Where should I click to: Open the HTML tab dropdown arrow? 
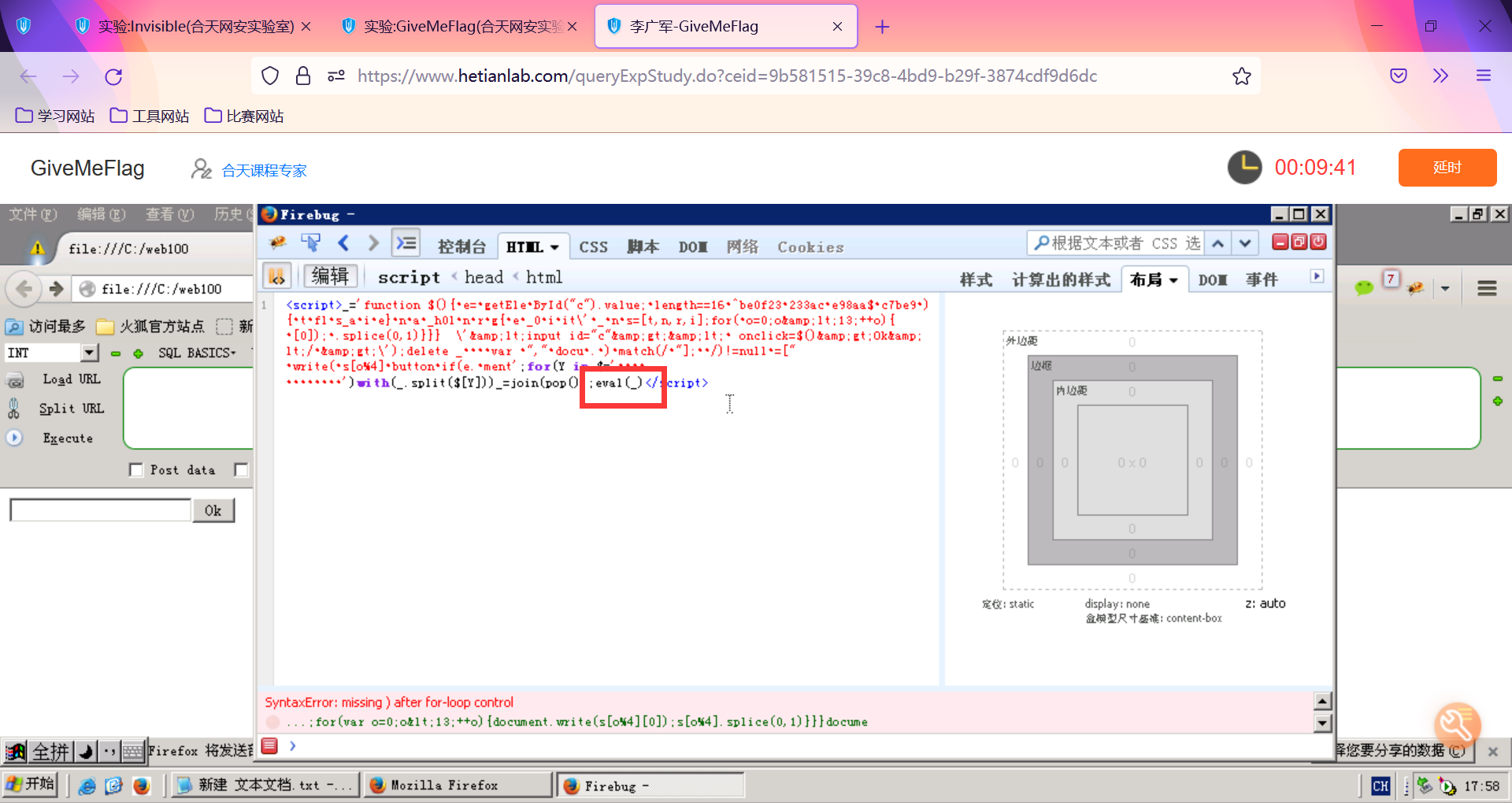tap(554, 247)
